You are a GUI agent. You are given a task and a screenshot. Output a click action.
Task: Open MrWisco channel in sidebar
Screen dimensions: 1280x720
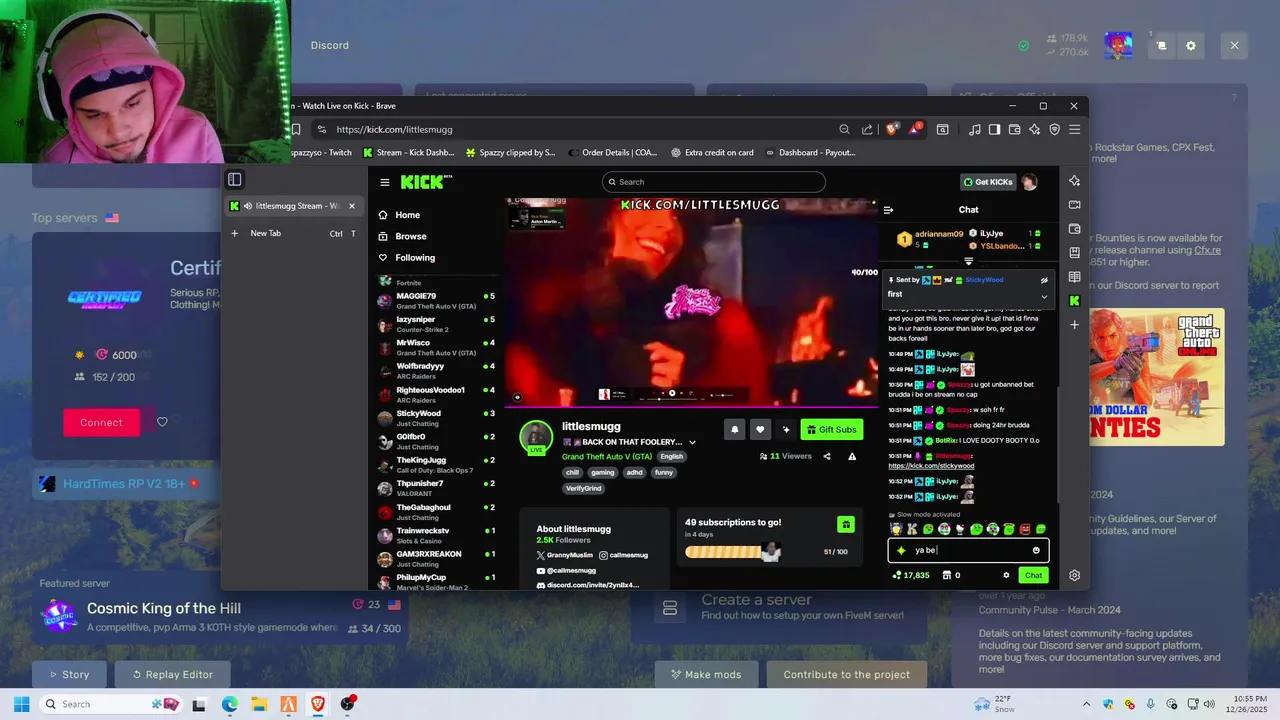436,347
